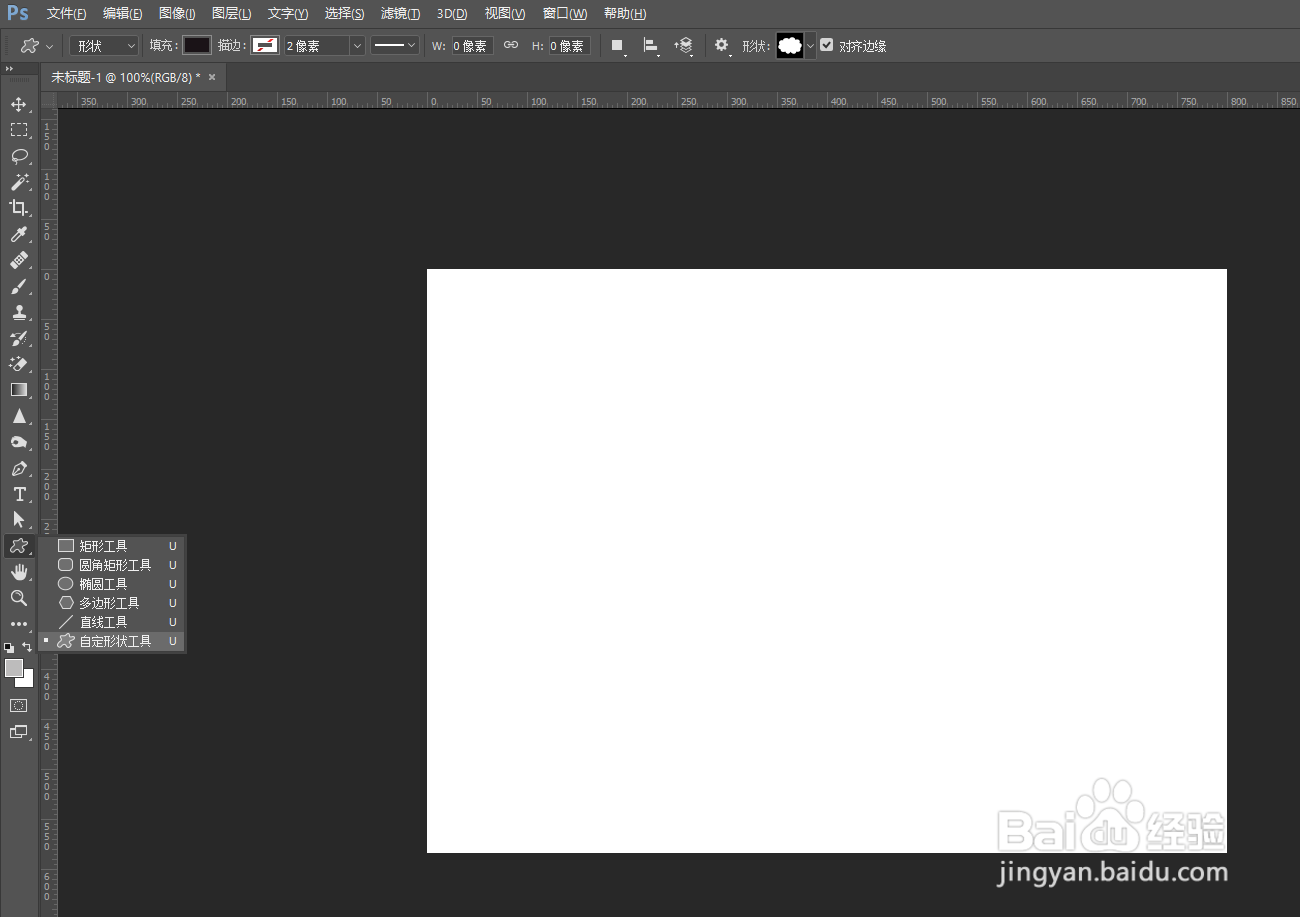Open the stroke line type dropdown
The image size is (1300, 917).
[x=395, y=46]
